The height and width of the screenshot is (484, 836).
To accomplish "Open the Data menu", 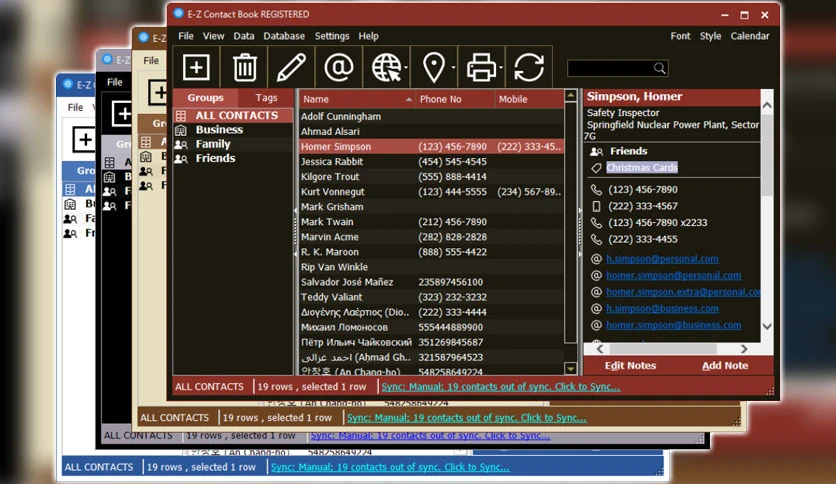I will pyautogui.click(x=244, y=36).
